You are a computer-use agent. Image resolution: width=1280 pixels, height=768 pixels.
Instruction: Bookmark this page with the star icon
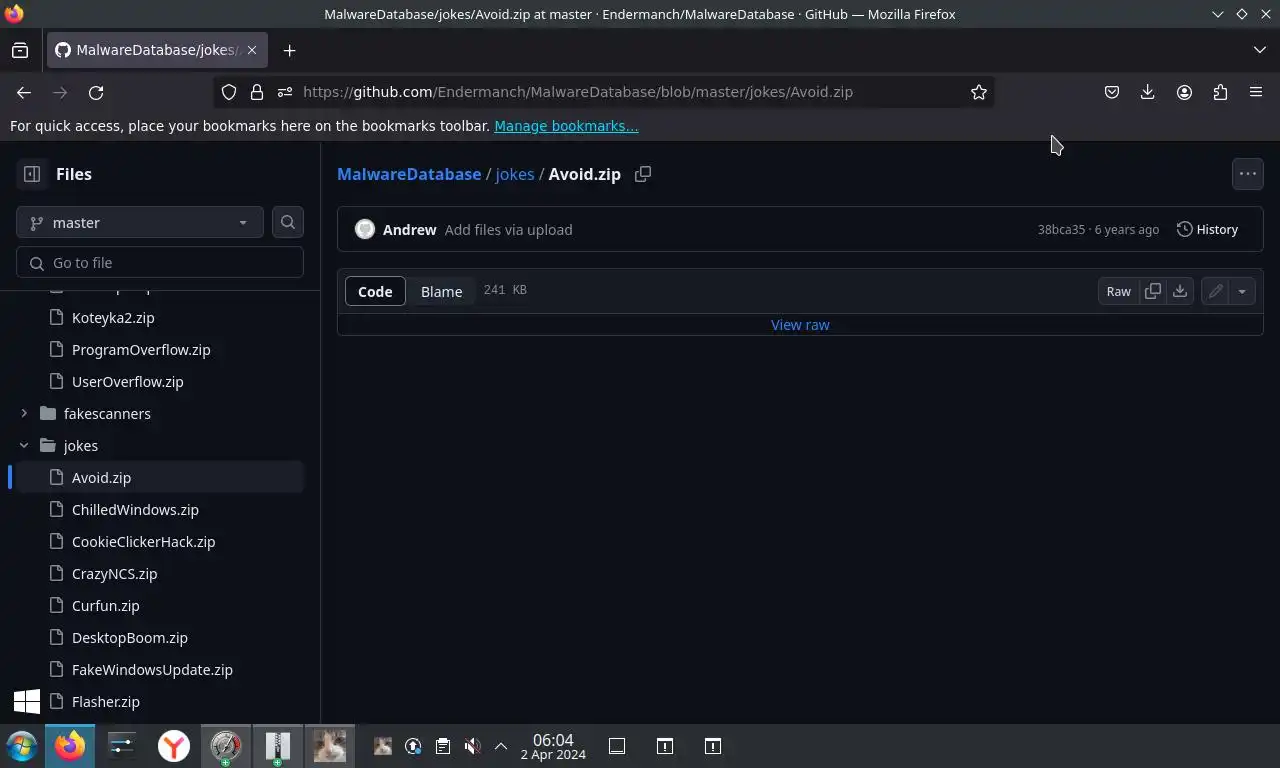click(x=979, y=92)
